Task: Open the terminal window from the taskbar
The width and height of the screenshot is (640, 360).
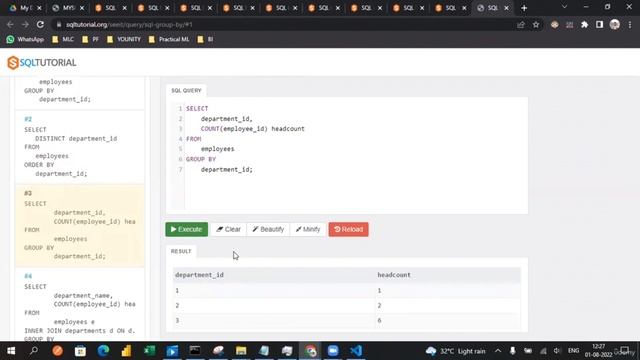Action: (195, 351)
